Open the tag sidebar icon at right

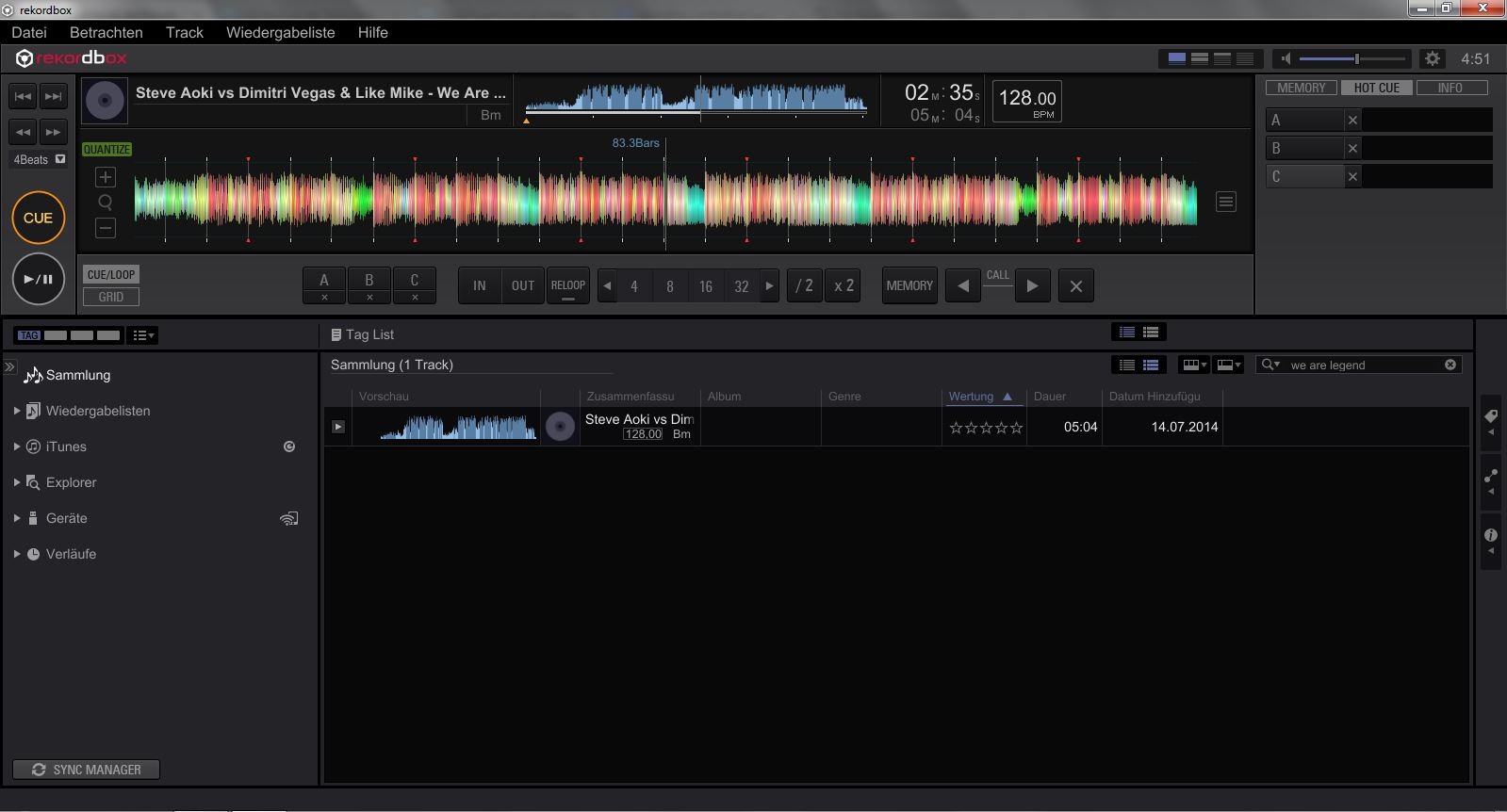click(x=1491, y=421)
